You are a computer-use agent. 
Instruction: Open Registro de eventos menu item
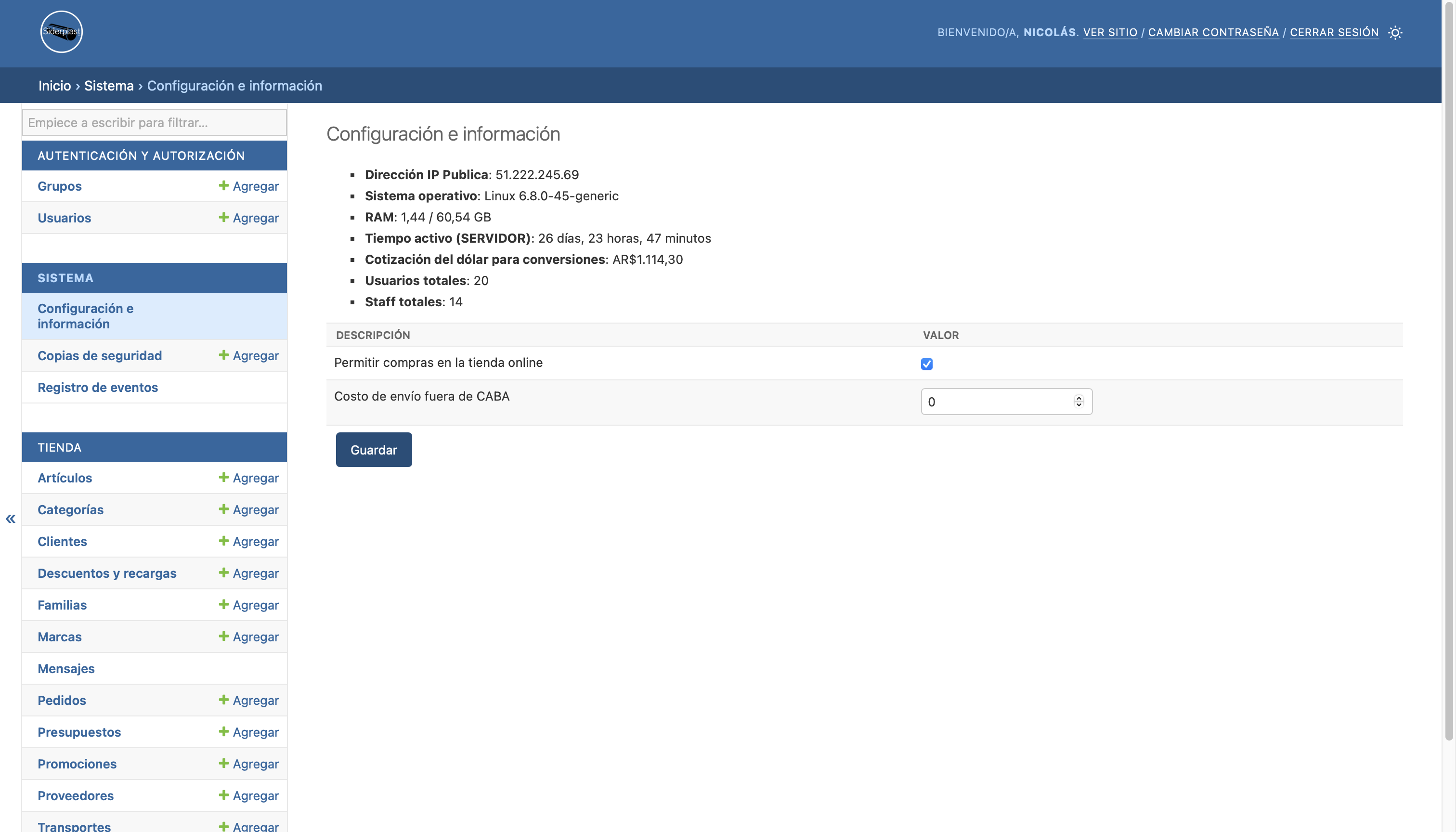97,386
